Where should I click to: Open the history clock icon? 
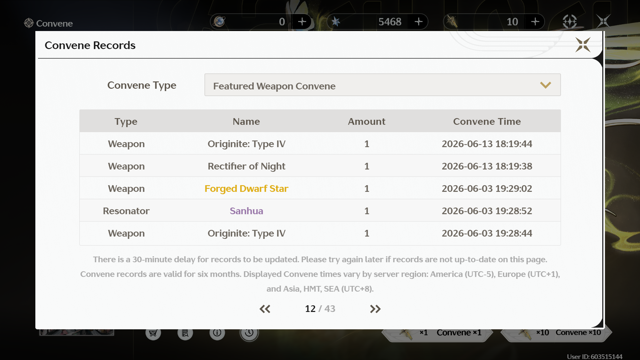coord(249,333)
